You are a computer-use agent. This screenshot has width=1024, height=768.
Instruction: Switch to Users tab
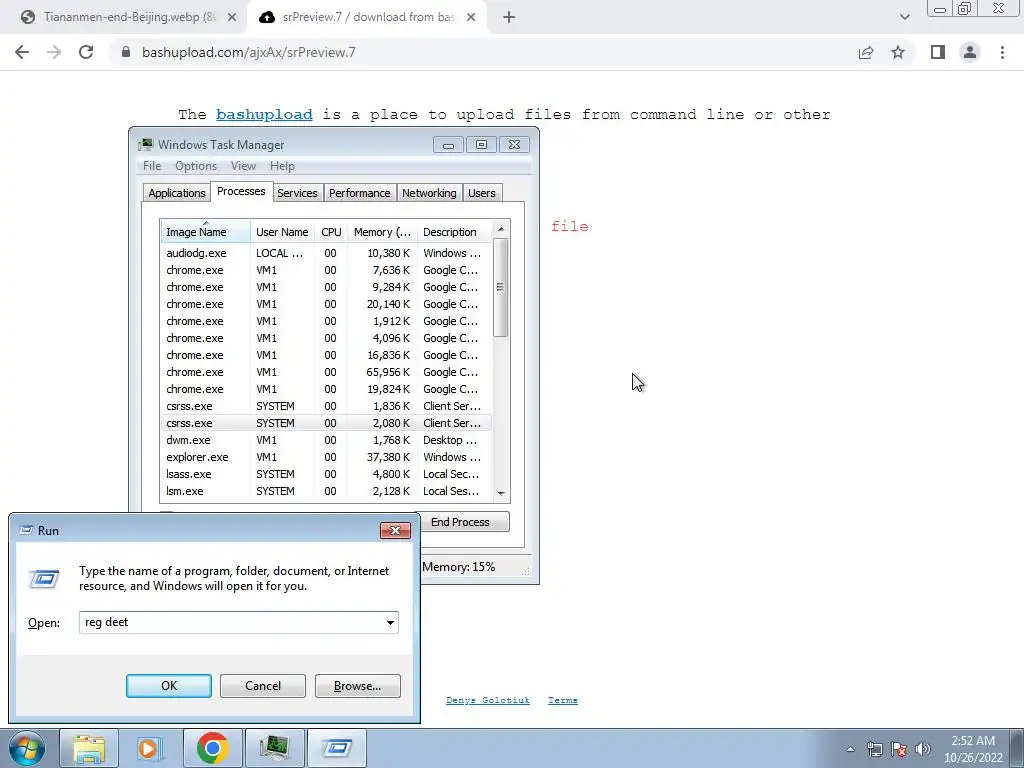[482, 193]
